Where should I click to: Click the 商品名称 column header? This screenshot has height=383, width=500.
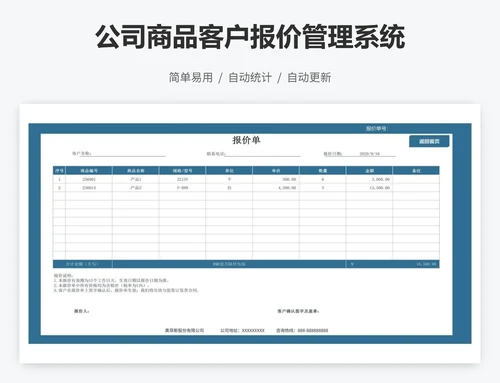click(x=136, y=171)
